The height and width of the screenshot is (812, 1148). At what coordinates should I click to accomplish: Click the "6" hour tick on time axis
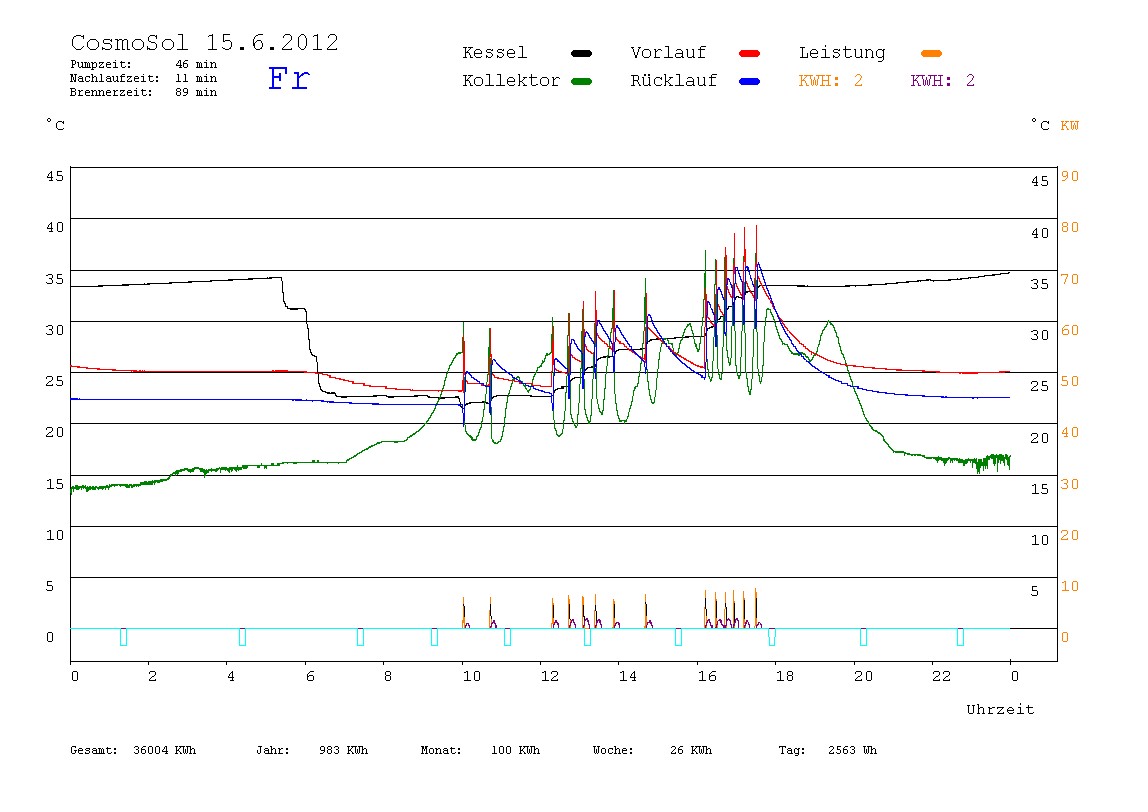point(310,677)
